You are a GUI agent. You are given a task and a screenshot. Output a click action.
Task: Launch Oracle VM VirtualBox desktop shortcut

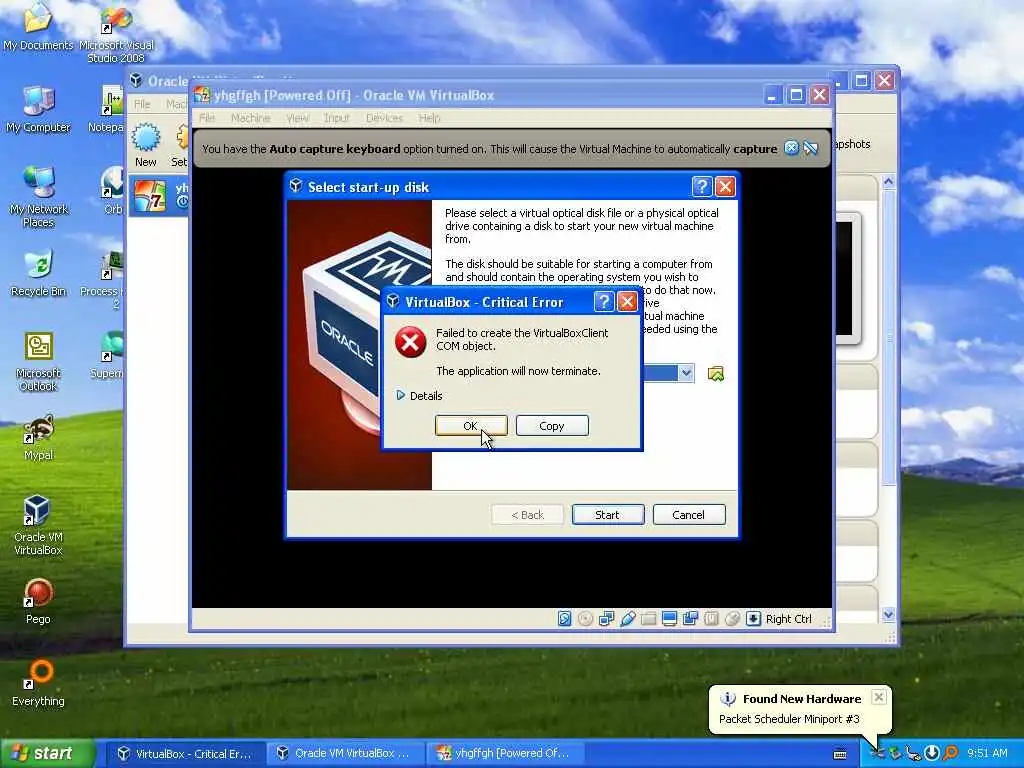pos(38,526)
